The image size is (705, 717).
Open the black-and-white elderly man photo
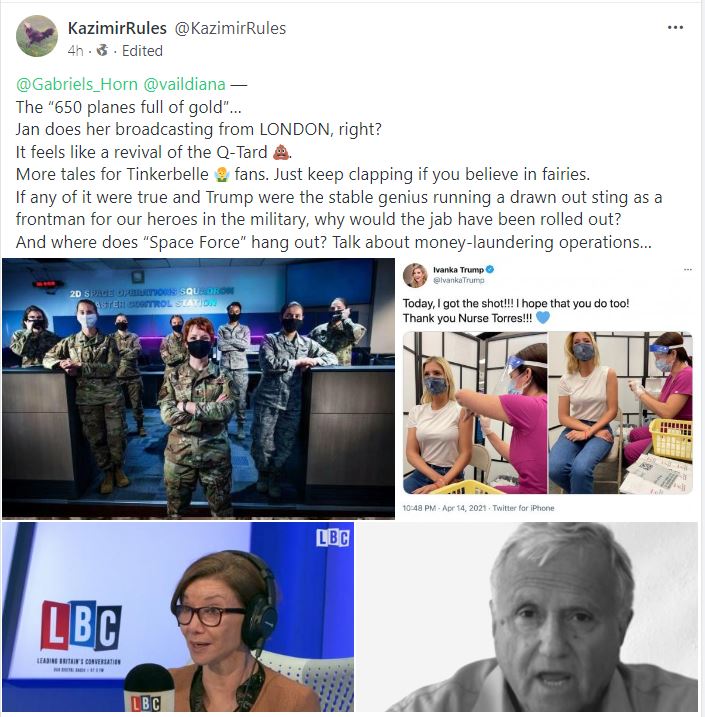[x=528, y=617]
